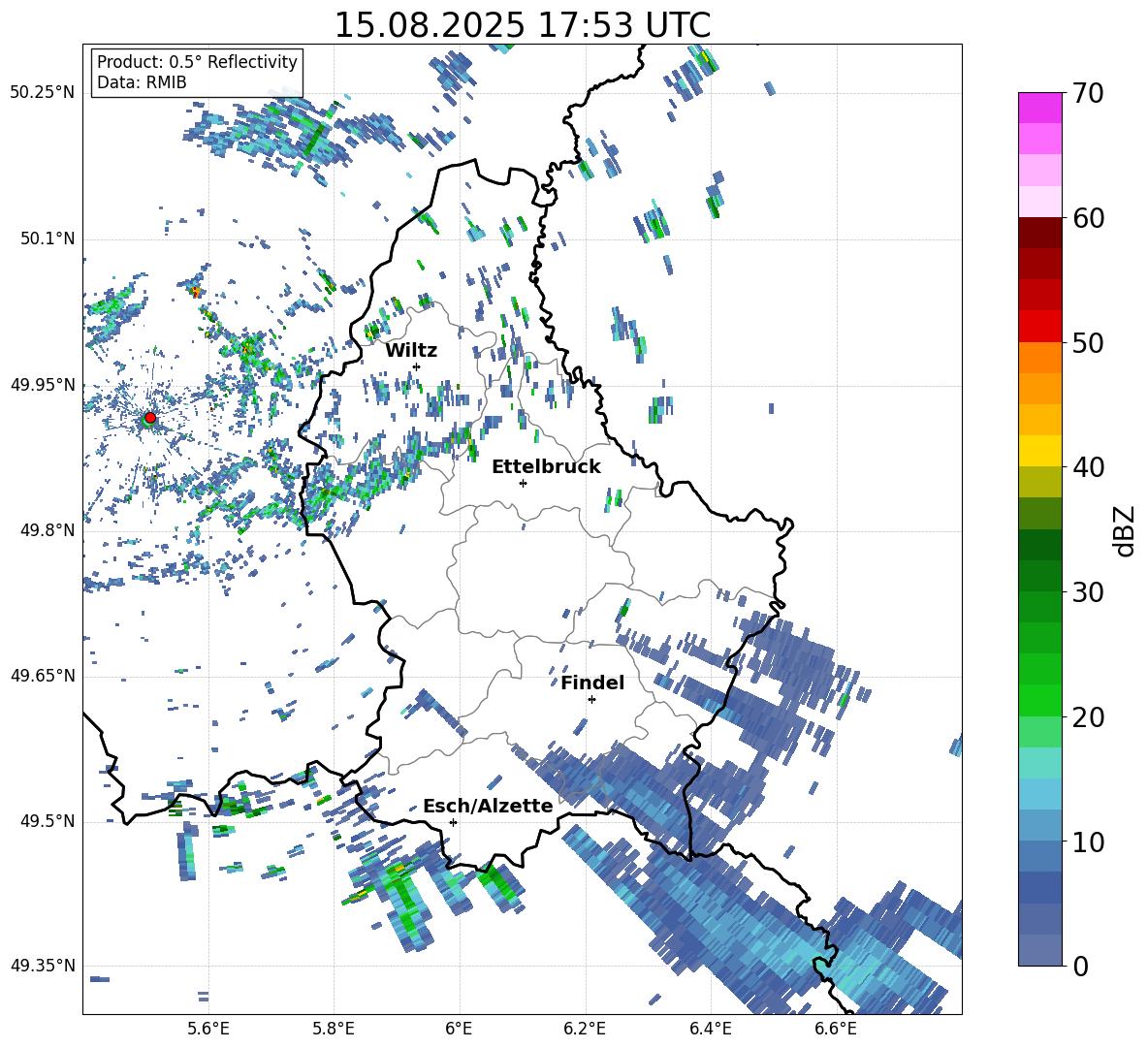Image resolution: width=1148 pixels, height=1048 pixels.
Task: Click the 49.35°N latitude label
Action: pos(43,966)
